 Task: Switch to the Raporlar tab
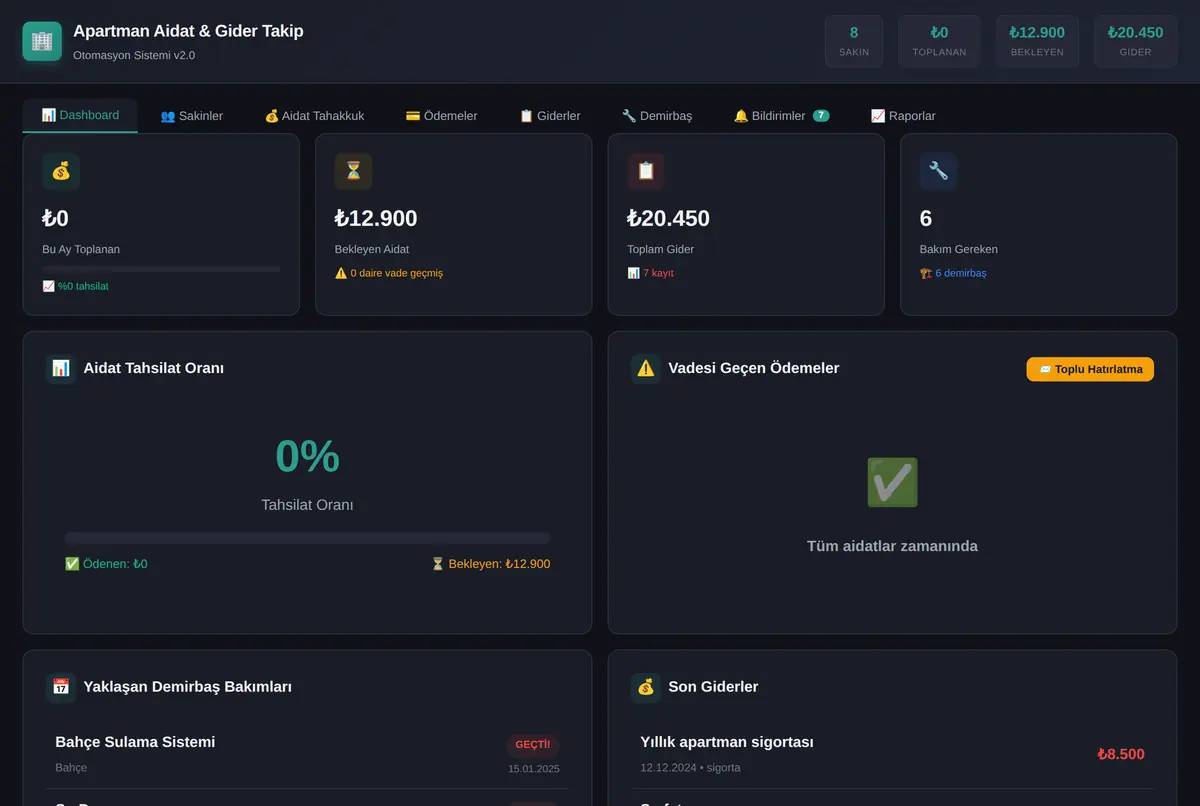tap(903, 116)
